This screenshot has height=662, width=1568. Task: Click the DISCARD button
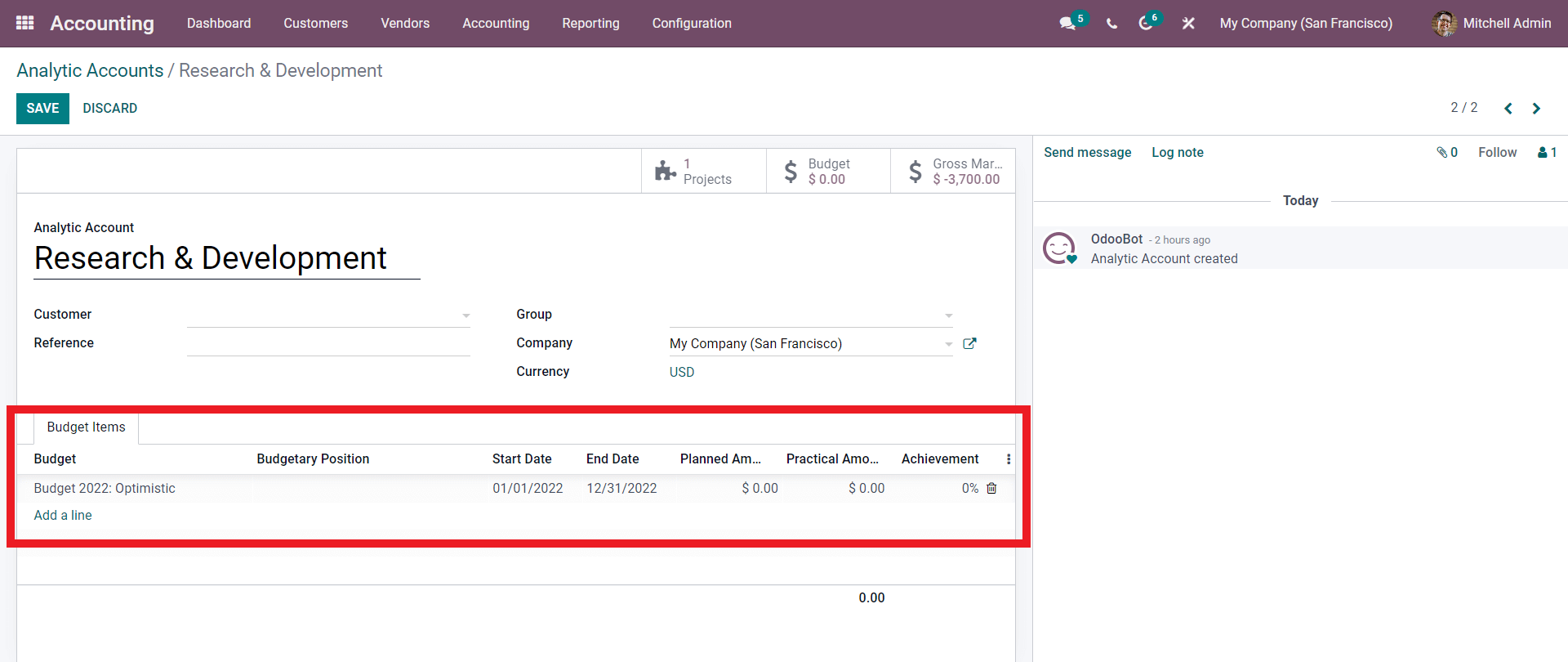click(109, 108)
